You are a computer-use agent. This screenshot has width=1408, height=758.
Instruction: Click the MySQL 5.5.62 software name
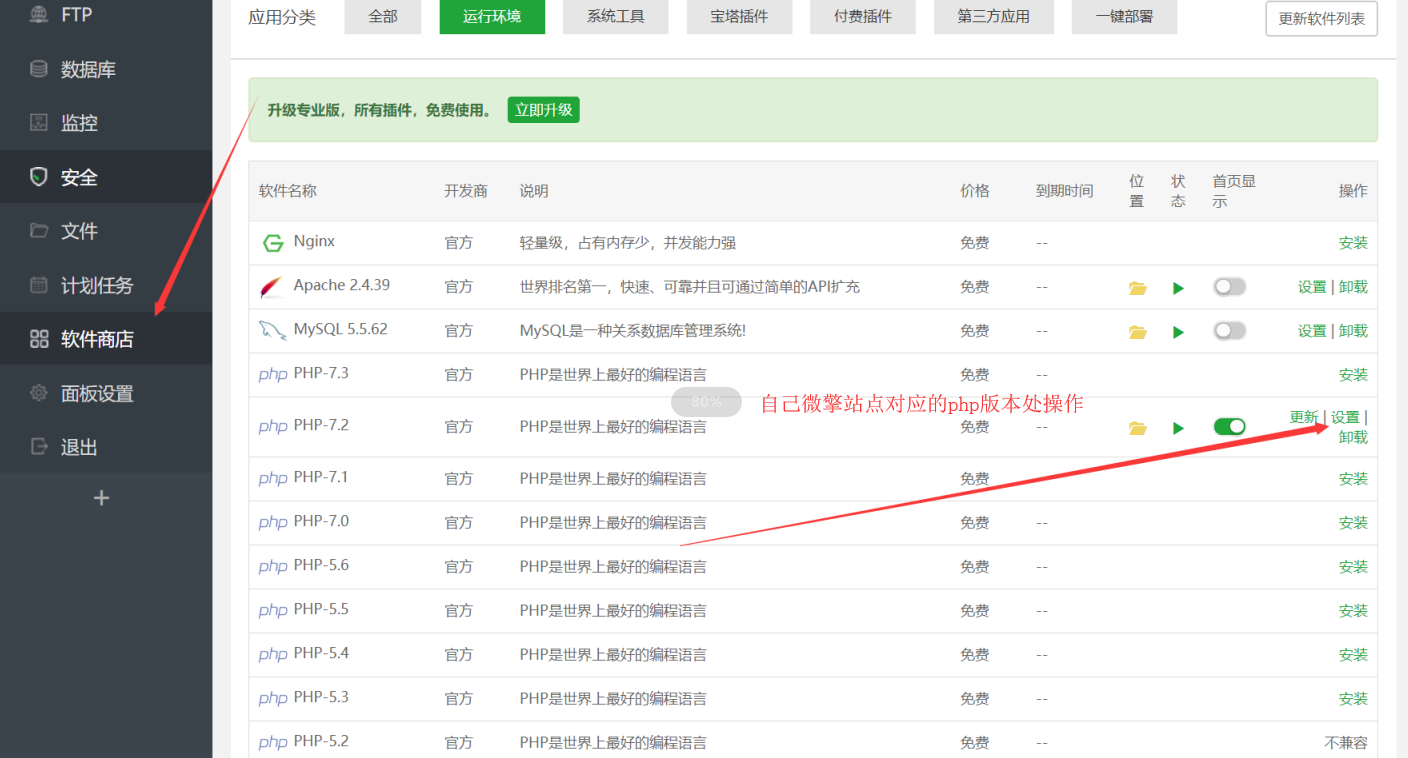pos(341,329)
